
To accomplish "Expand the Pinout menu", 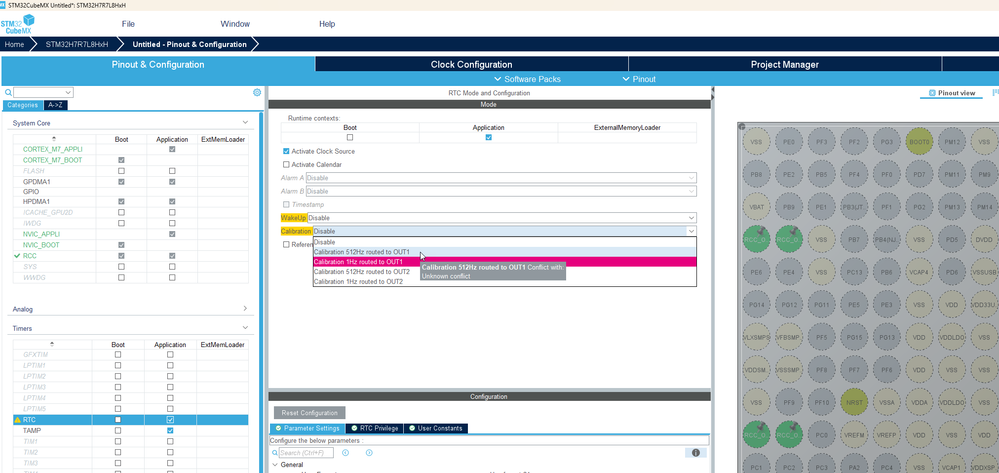I will tap(639, 79).
